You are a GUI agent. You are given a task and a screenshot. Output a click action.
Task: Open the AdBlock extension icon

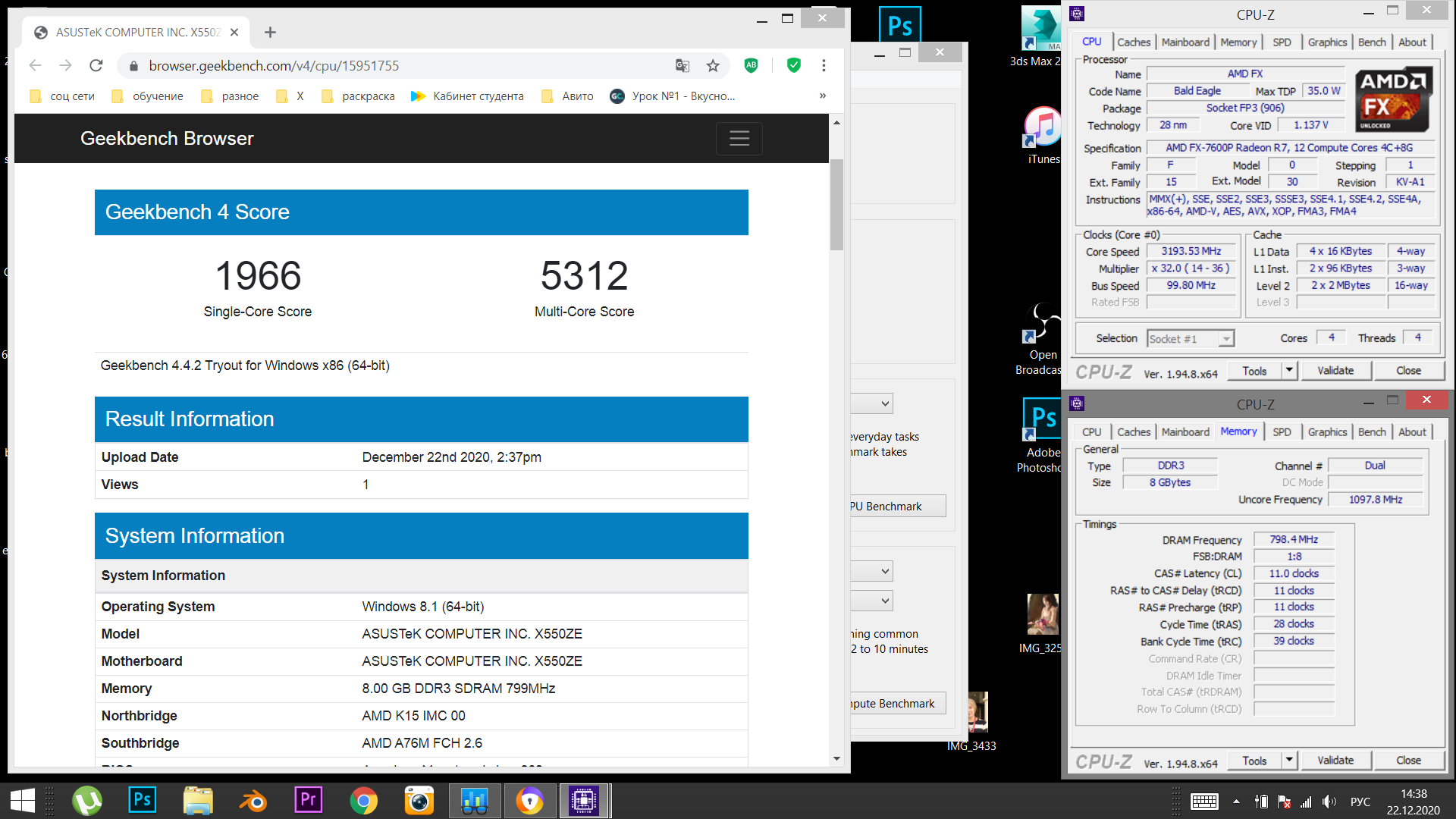click(x=751, y=65)
